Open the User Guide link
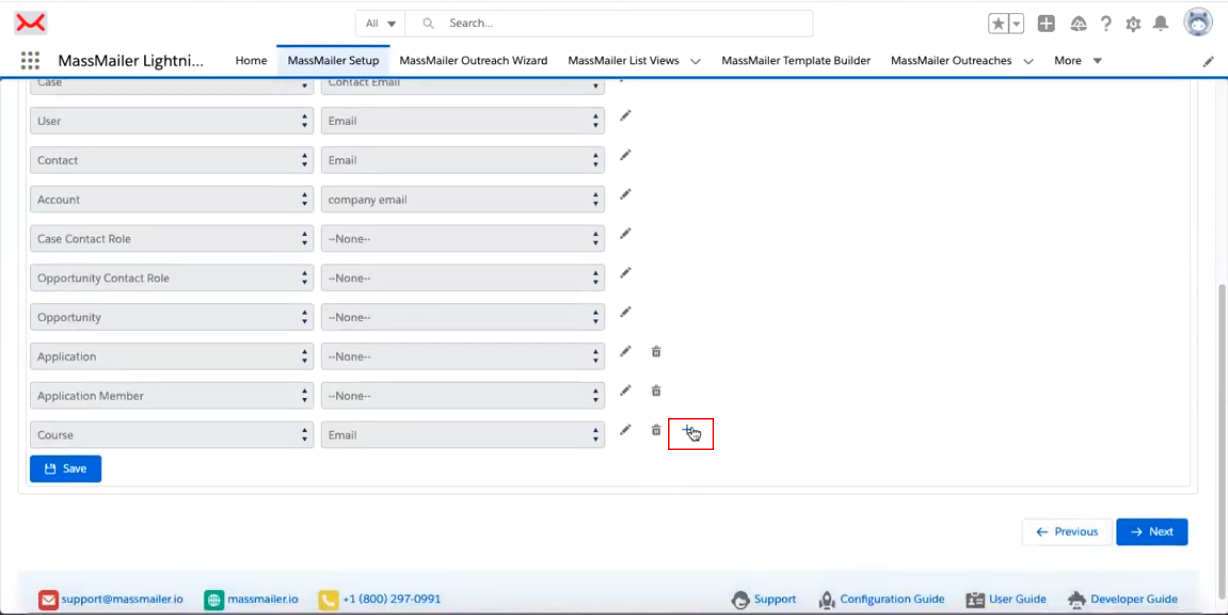 point(1018,599)
